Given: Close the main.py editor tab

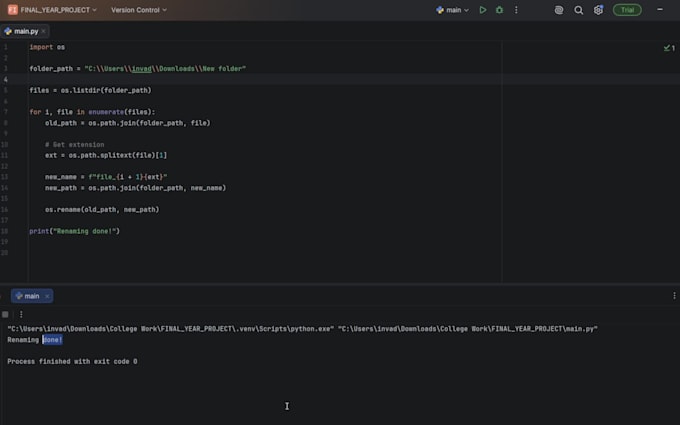Looking at the screenshot, I should [x=43, y=31].
